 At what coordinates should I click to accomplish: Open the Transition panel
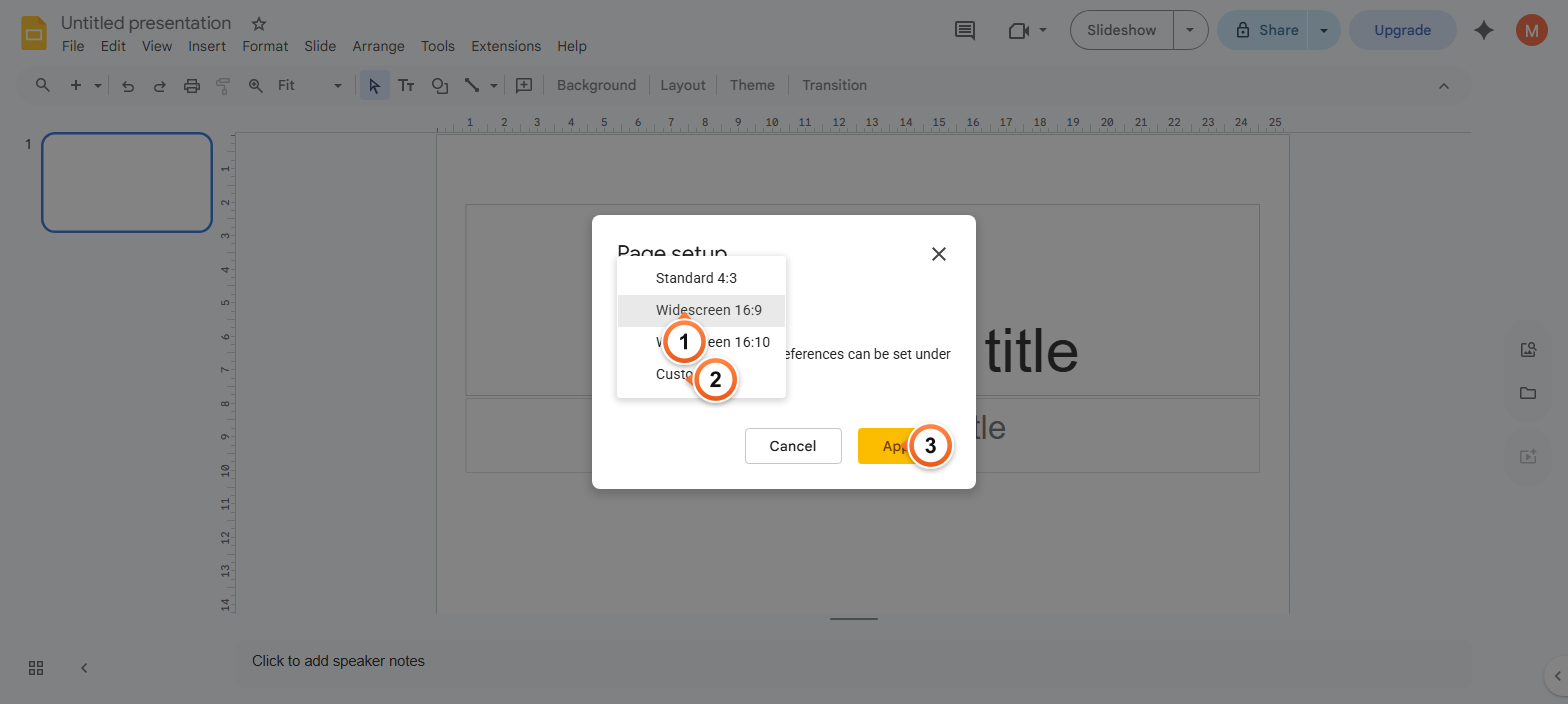point(834,86)
